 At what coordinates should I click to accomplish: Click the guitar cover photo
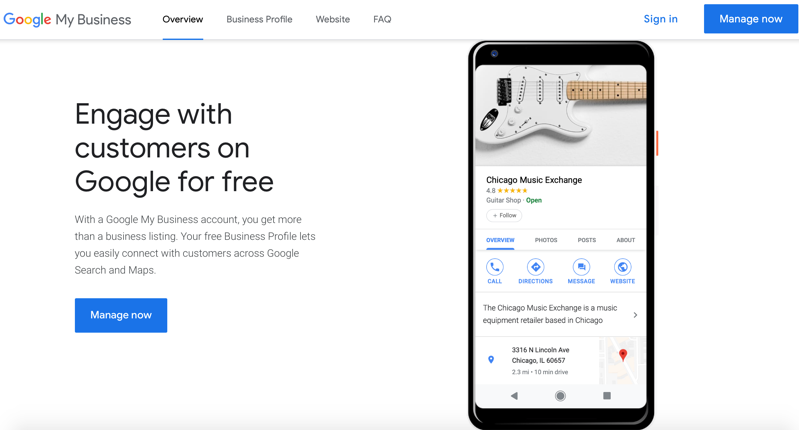pyautogui.click(x=561, y=115)
